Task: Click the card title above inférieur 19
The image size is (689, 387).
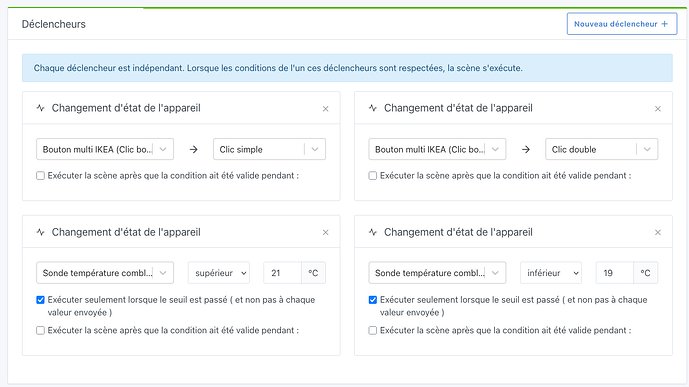Action: click(x=458, y=232)
